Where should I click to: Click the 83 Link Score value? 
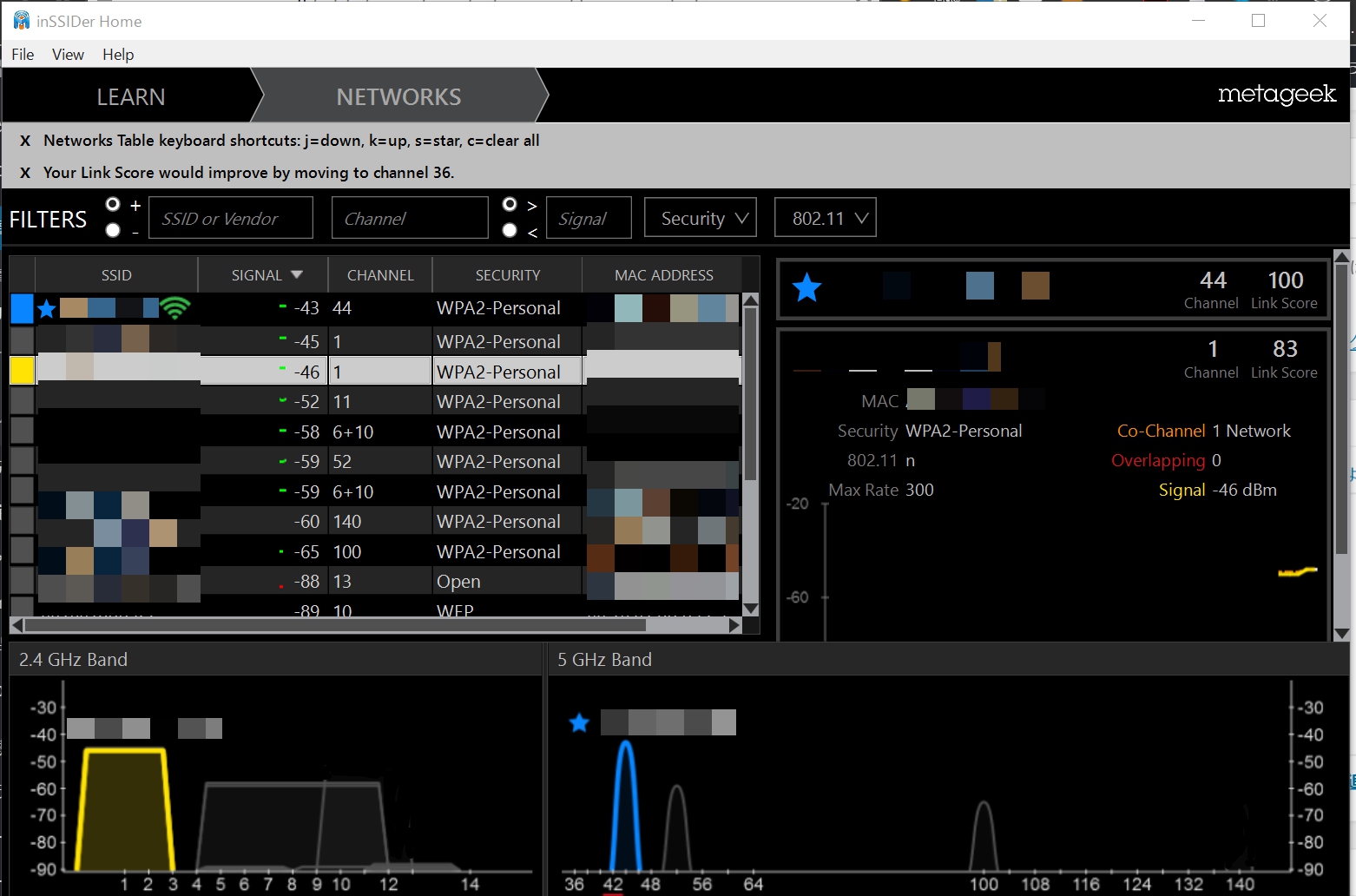coord(1285,348)
